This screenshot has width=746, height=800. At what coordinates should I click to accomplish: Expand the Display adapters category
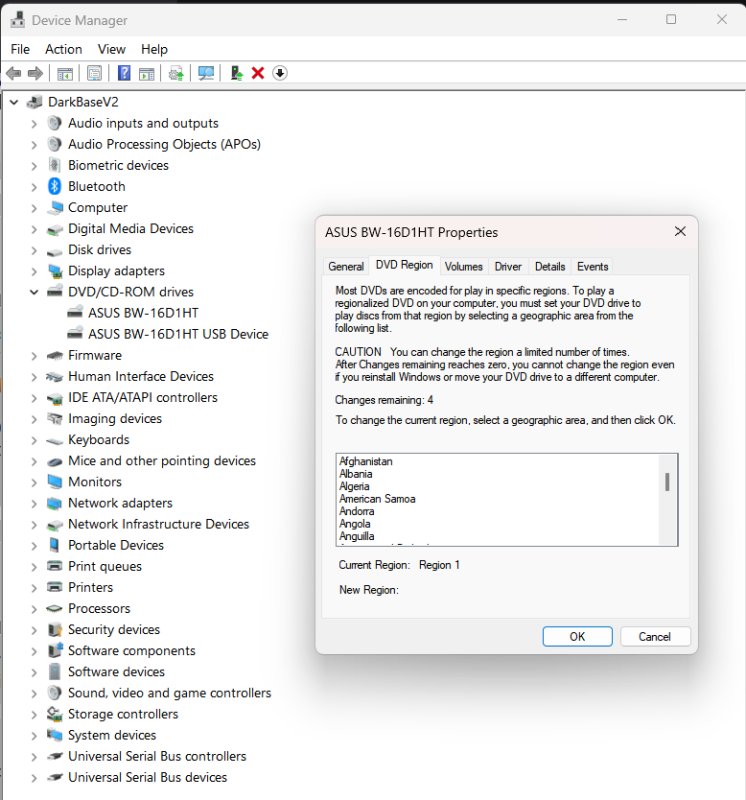point(34,271)
